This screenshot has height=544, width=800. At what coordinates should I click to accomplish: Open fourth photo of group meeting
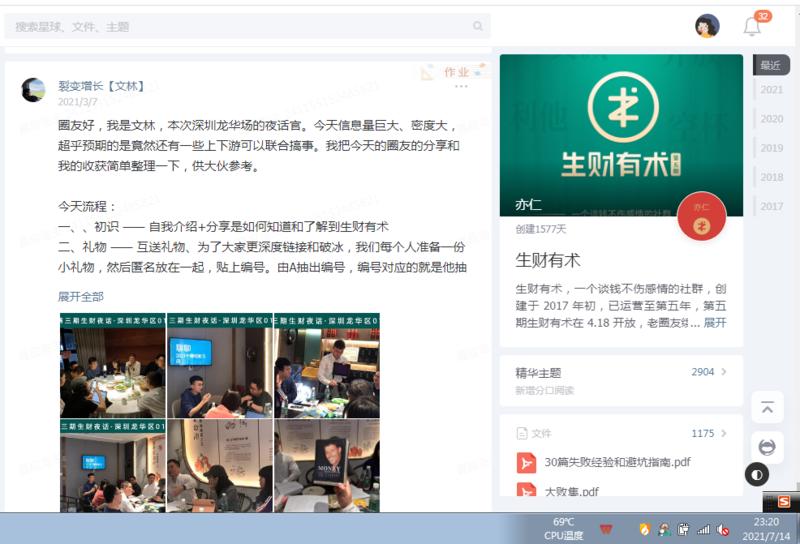tap(113, 465)
